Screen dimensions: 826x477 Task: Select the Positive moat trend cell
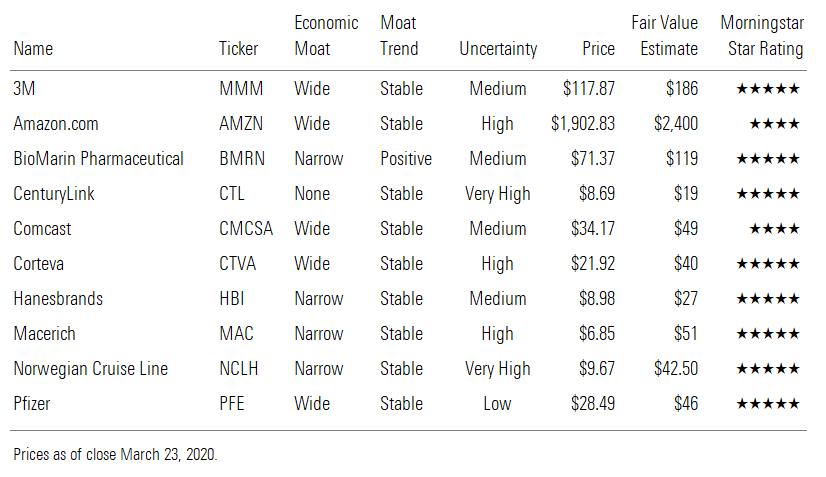406,159
